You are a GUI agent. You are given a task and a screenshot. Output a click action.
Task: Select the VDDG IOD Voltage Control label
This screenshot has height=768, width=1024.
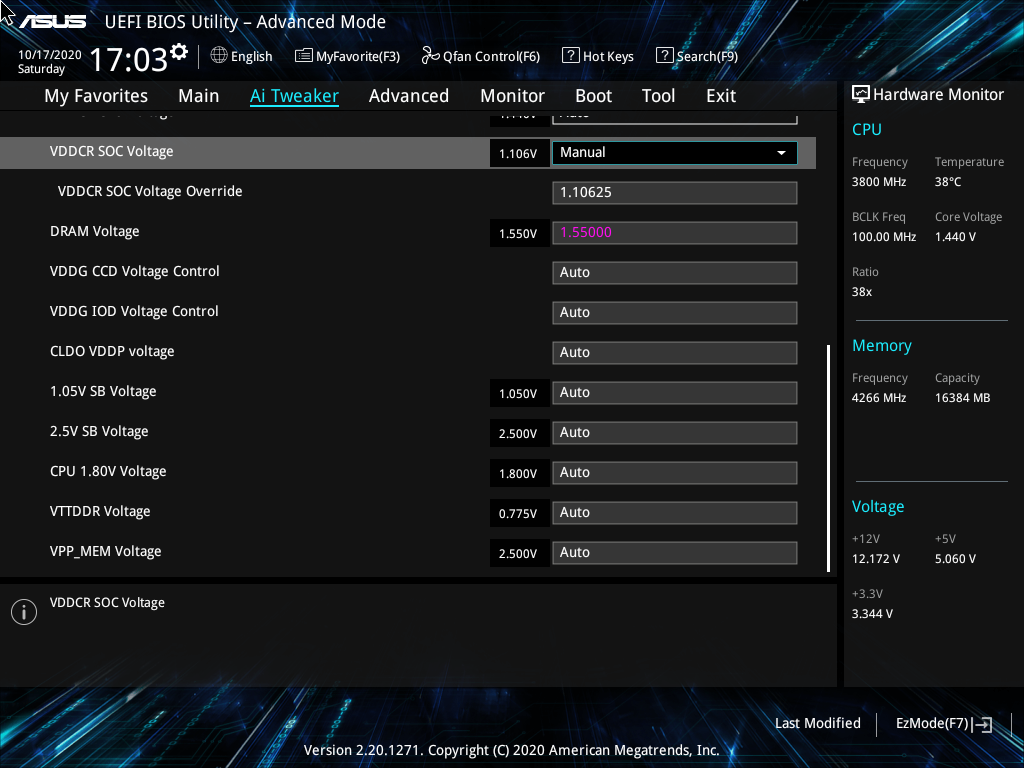point(134,312)
